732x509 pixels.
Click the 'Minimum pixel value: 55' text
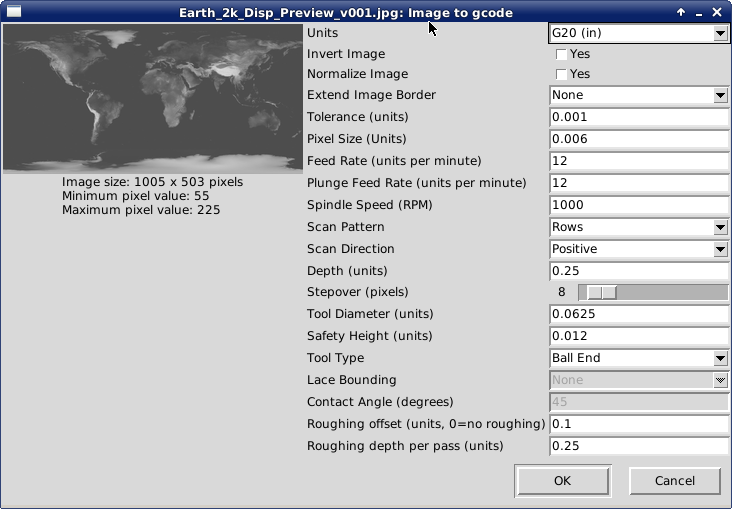135,196
